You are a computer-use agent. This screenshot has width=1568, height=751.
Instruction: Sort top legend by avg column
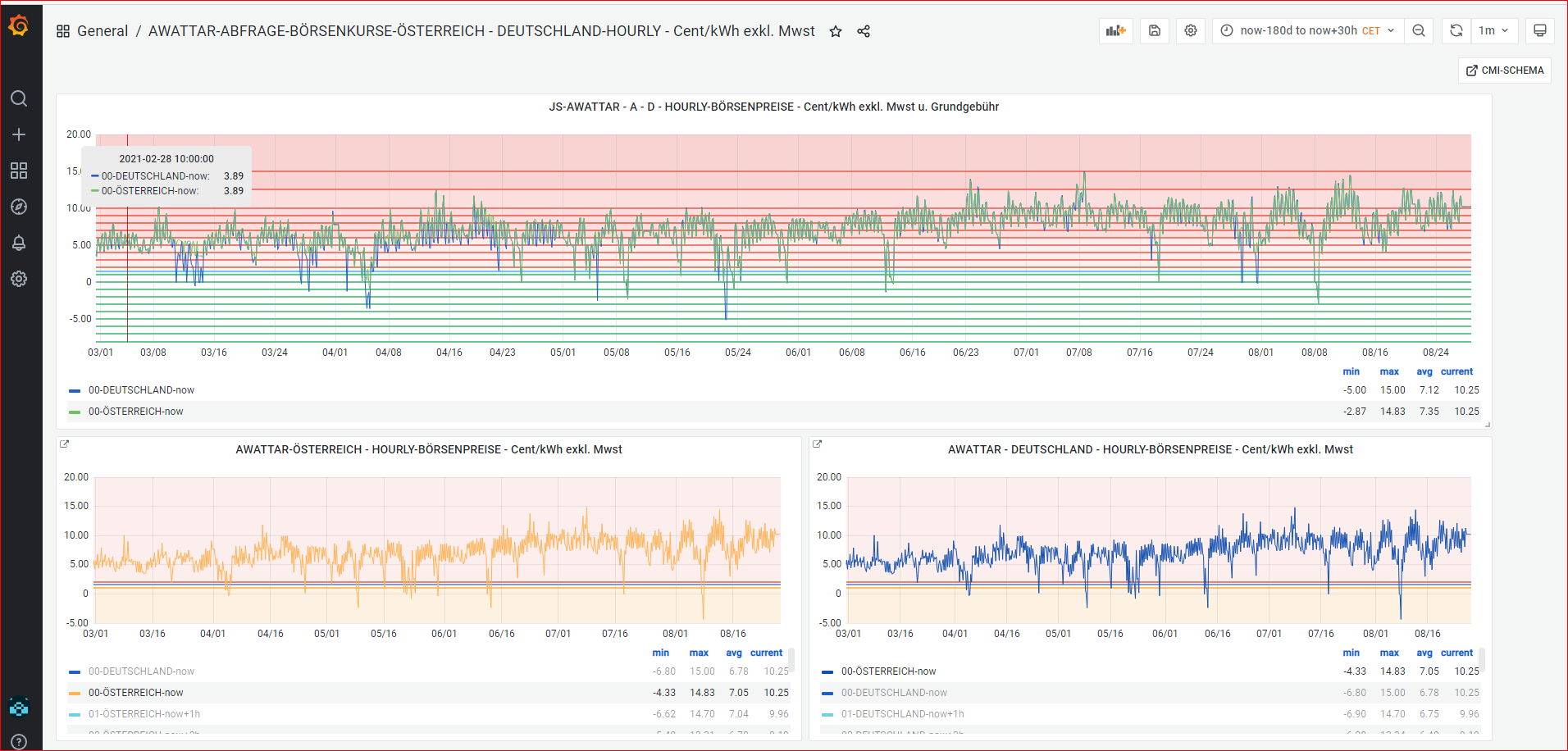(1424, 371)
